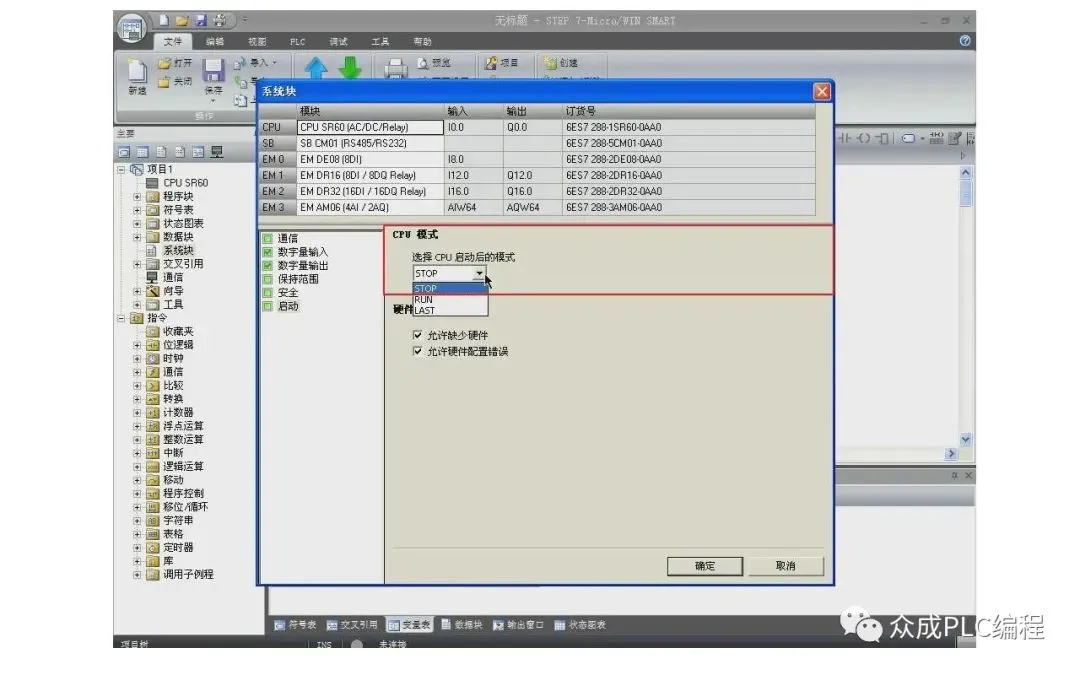The image size is (1080, 675).
Task: Click the 新建 new project ribbon icon
Action: tap(137, 75)
